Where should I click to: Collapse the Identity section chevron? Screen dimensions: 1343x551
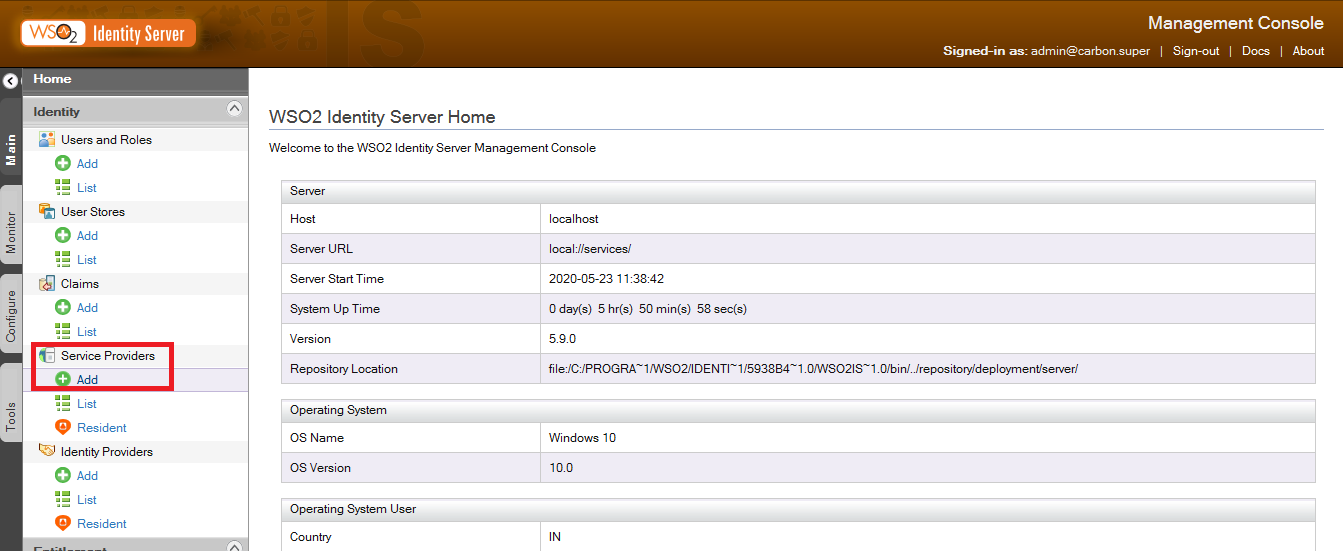[x=235, y=108]
